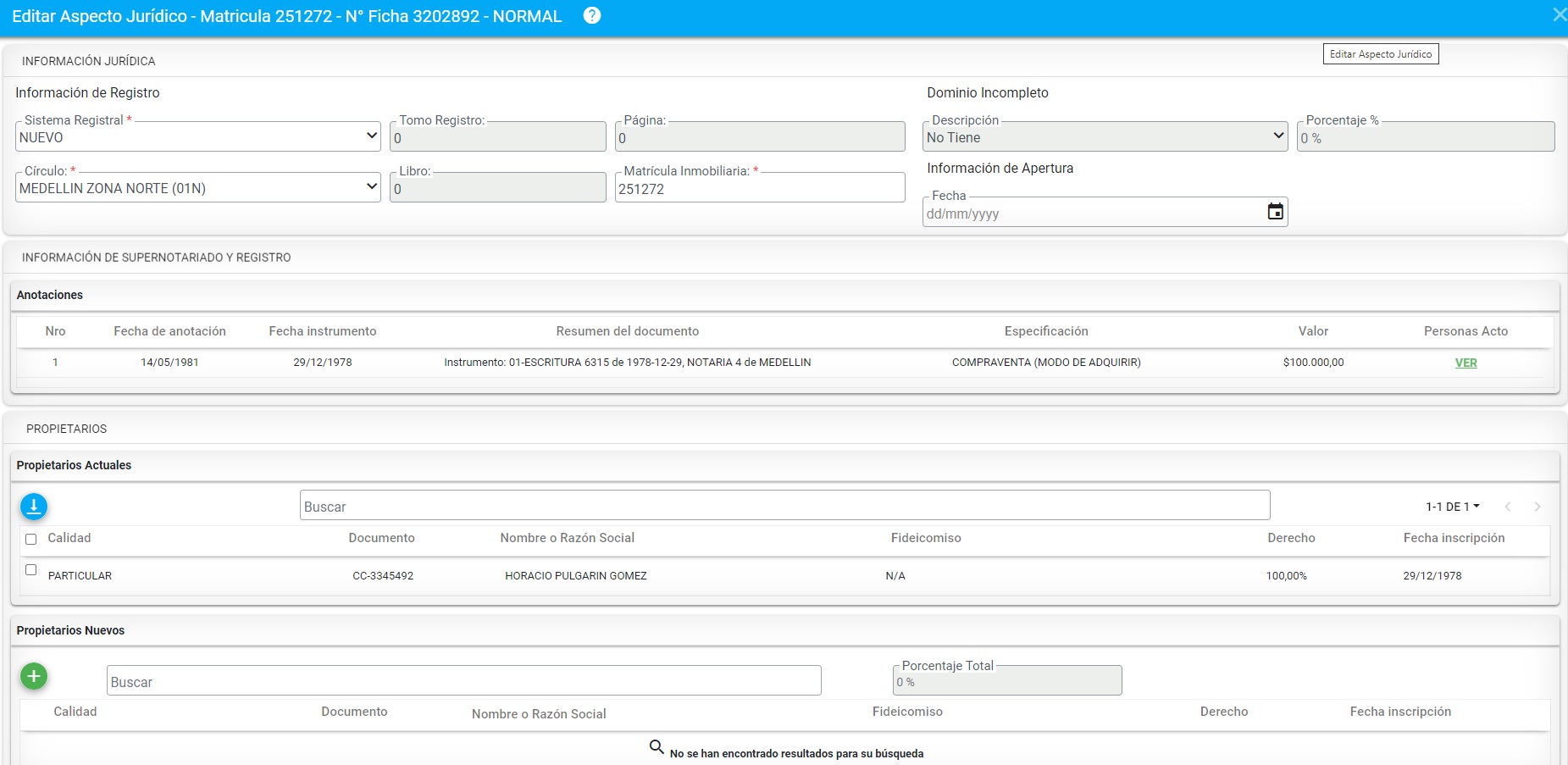This screenshot has width=1568, height=765.
Task: Click the Fideicomiso header in Propietarios Nuevos
Action: [907, 712]
